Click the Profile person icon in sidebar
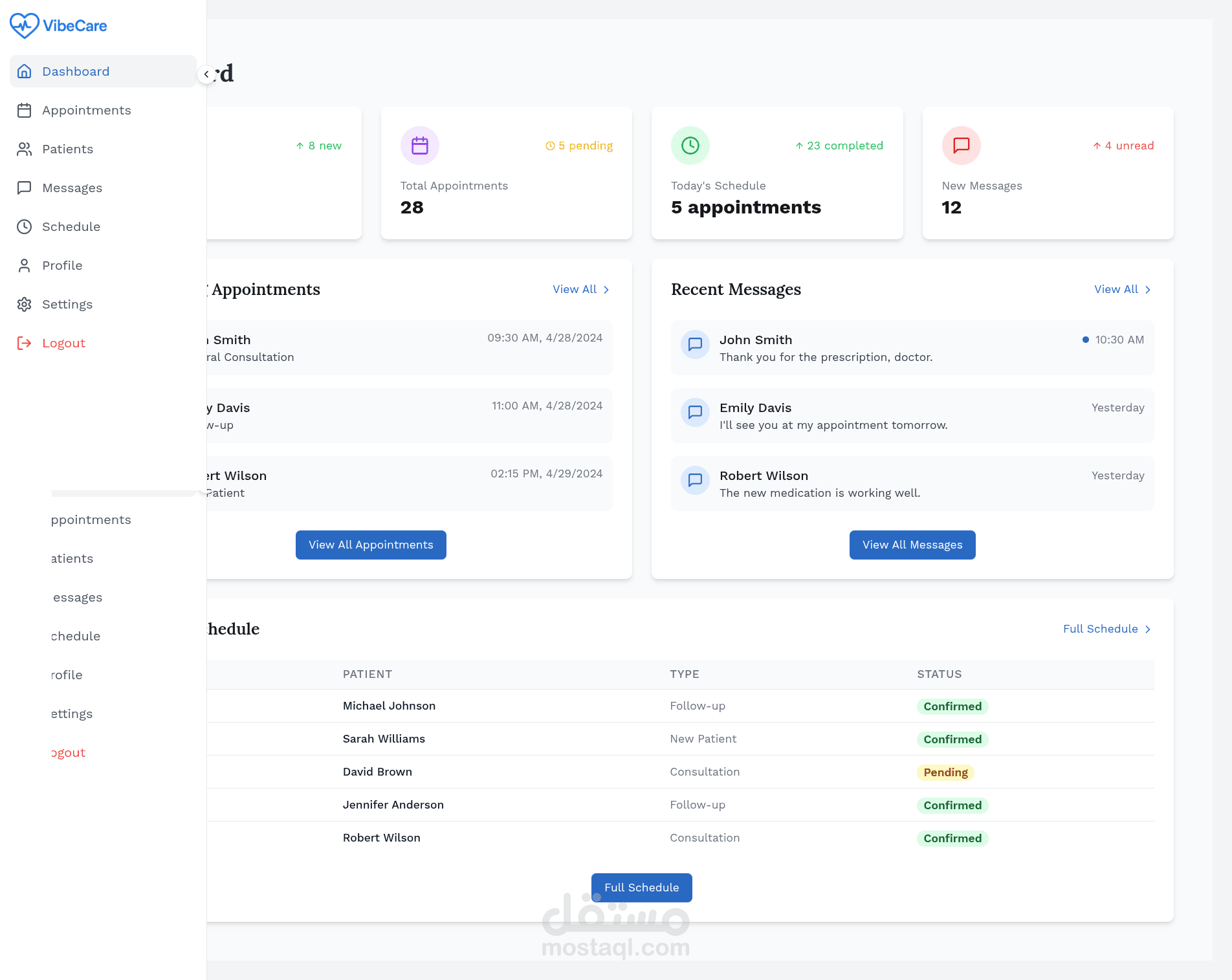 tap(25, 265)
